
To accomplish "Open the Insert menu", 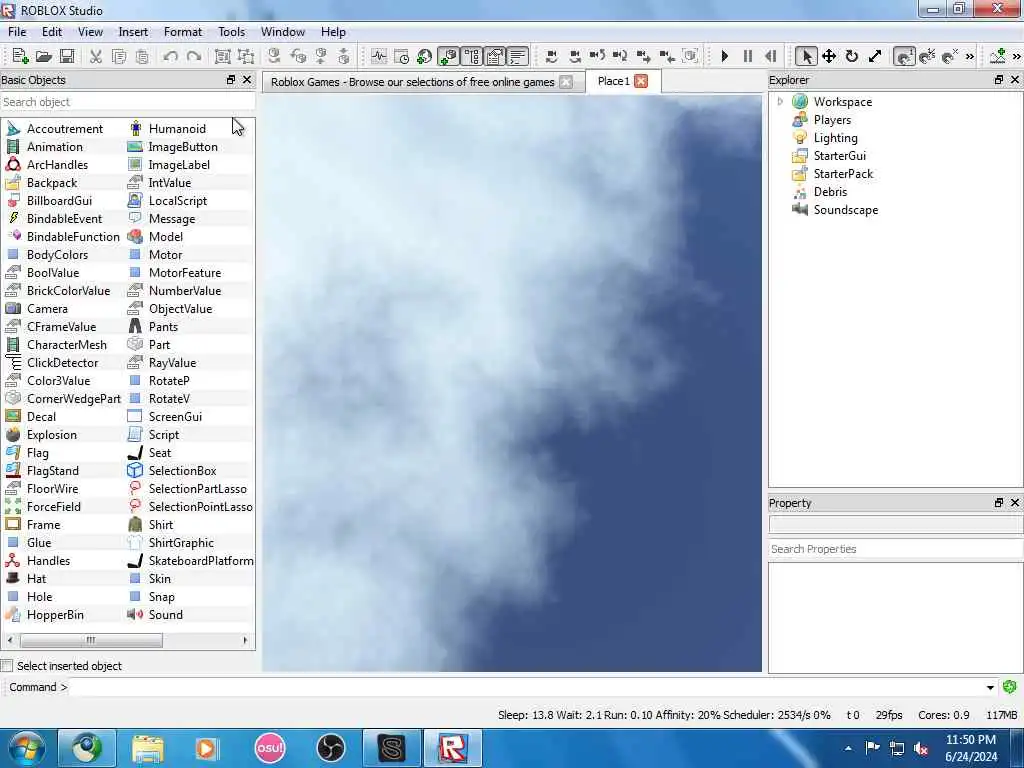I will tap(133, 31).
